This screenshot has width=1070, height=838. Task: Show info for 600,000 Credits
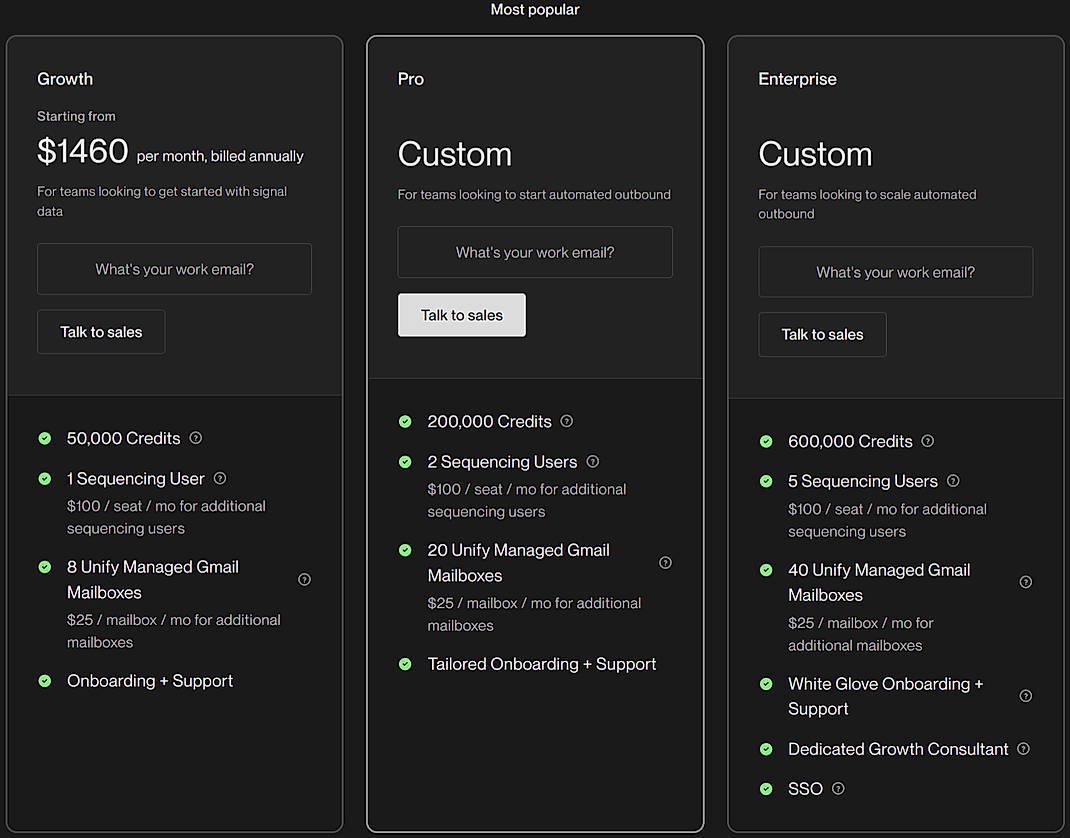[x=927, y=441]
